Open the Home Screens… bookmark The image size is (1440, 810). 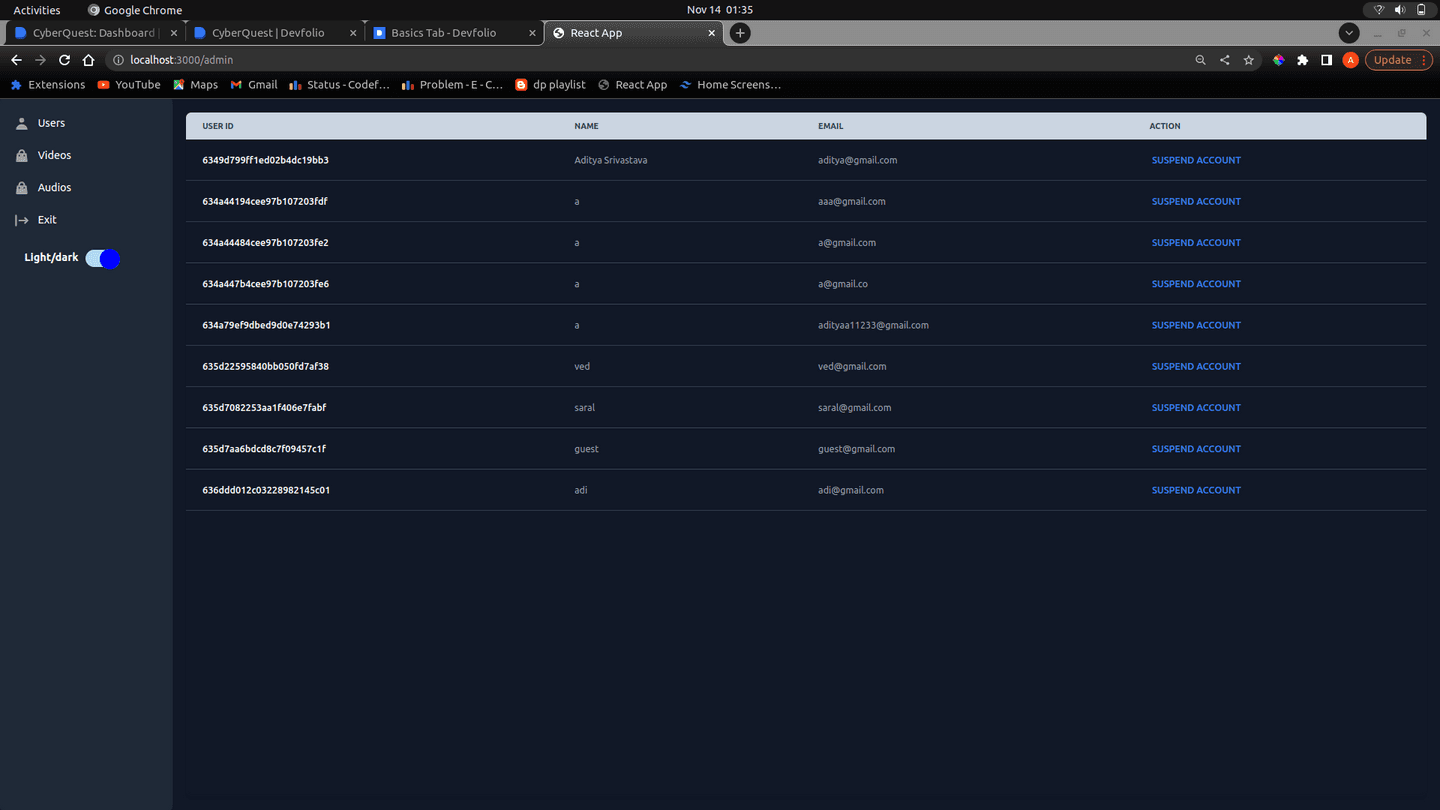click(730, 85)
